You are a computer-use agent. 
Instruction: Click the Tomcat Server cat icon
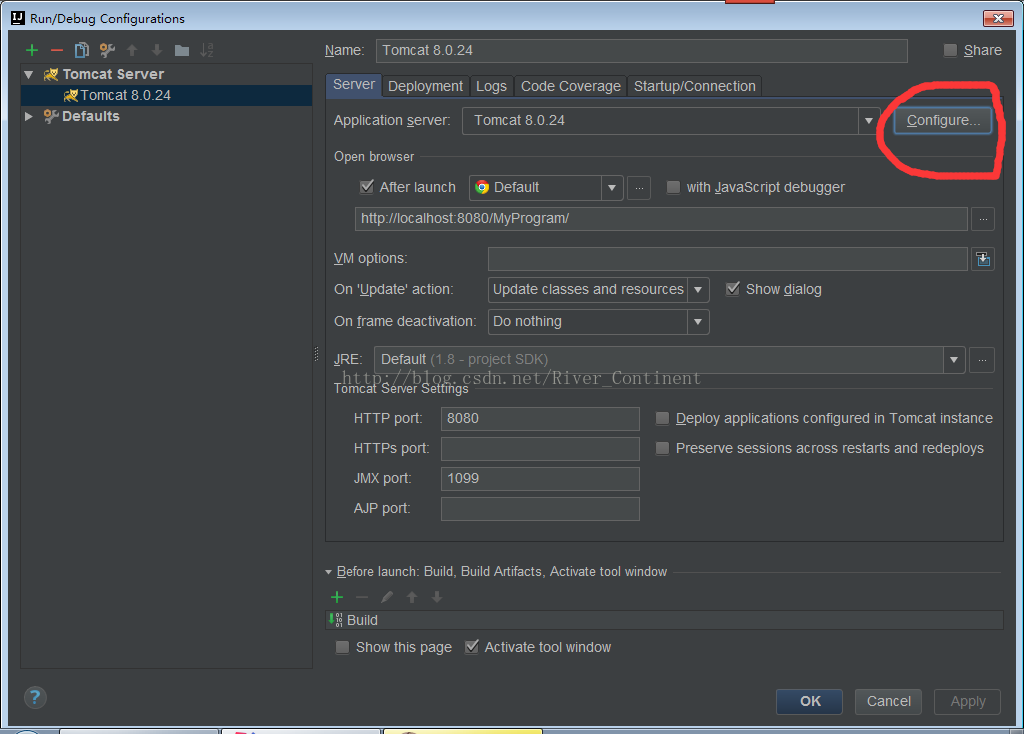coord(51,74)
